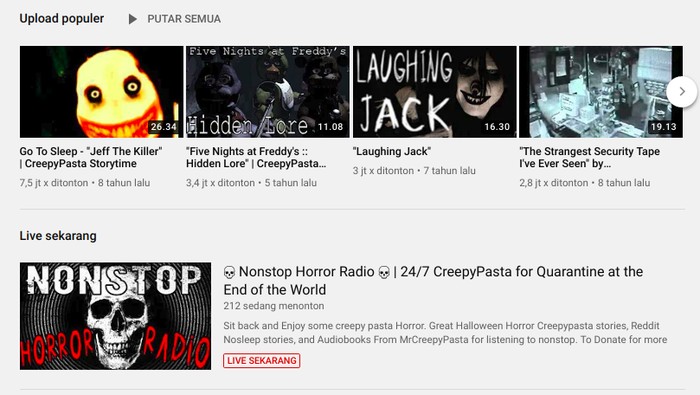
Task: Open the Strangest Security Tape thumbnail
Action: click(601, 91)
